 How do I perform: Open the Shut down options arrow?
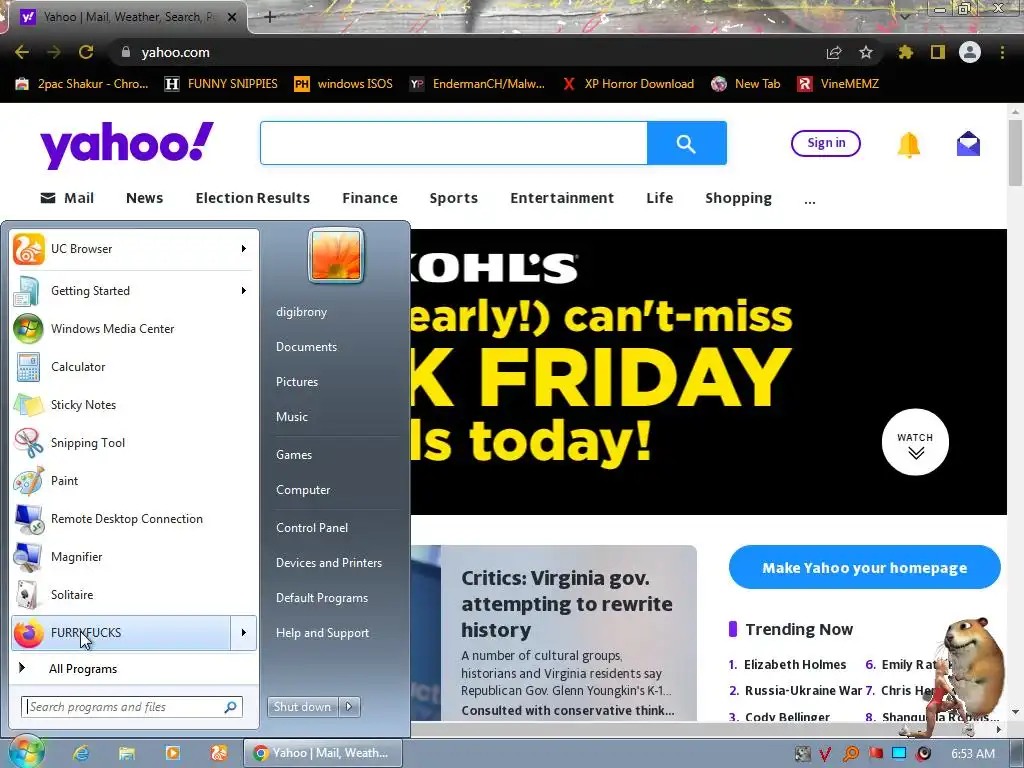[x=349, y=707]
